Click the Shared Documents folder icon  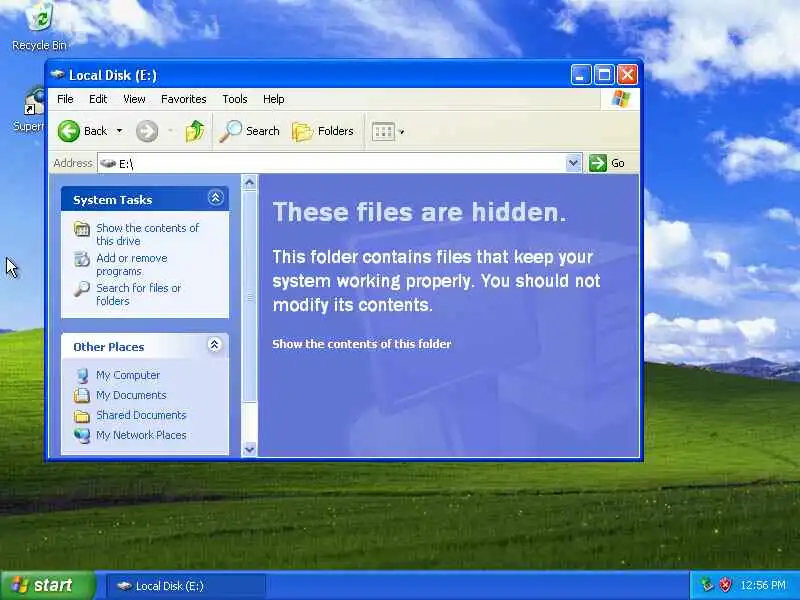(82, 416)
